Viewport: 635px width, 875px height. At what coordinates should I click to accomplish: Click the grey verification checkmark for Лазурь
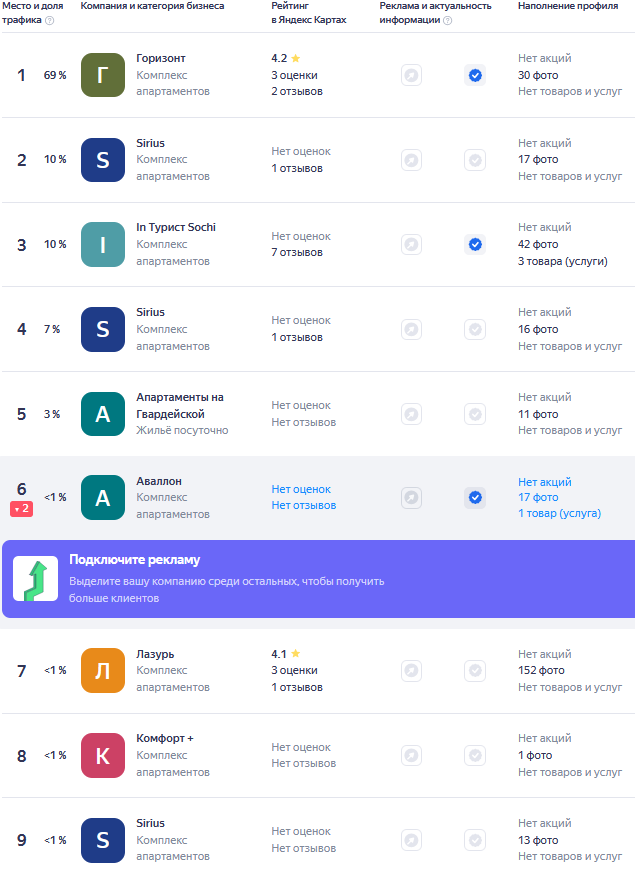pos(475,670)
